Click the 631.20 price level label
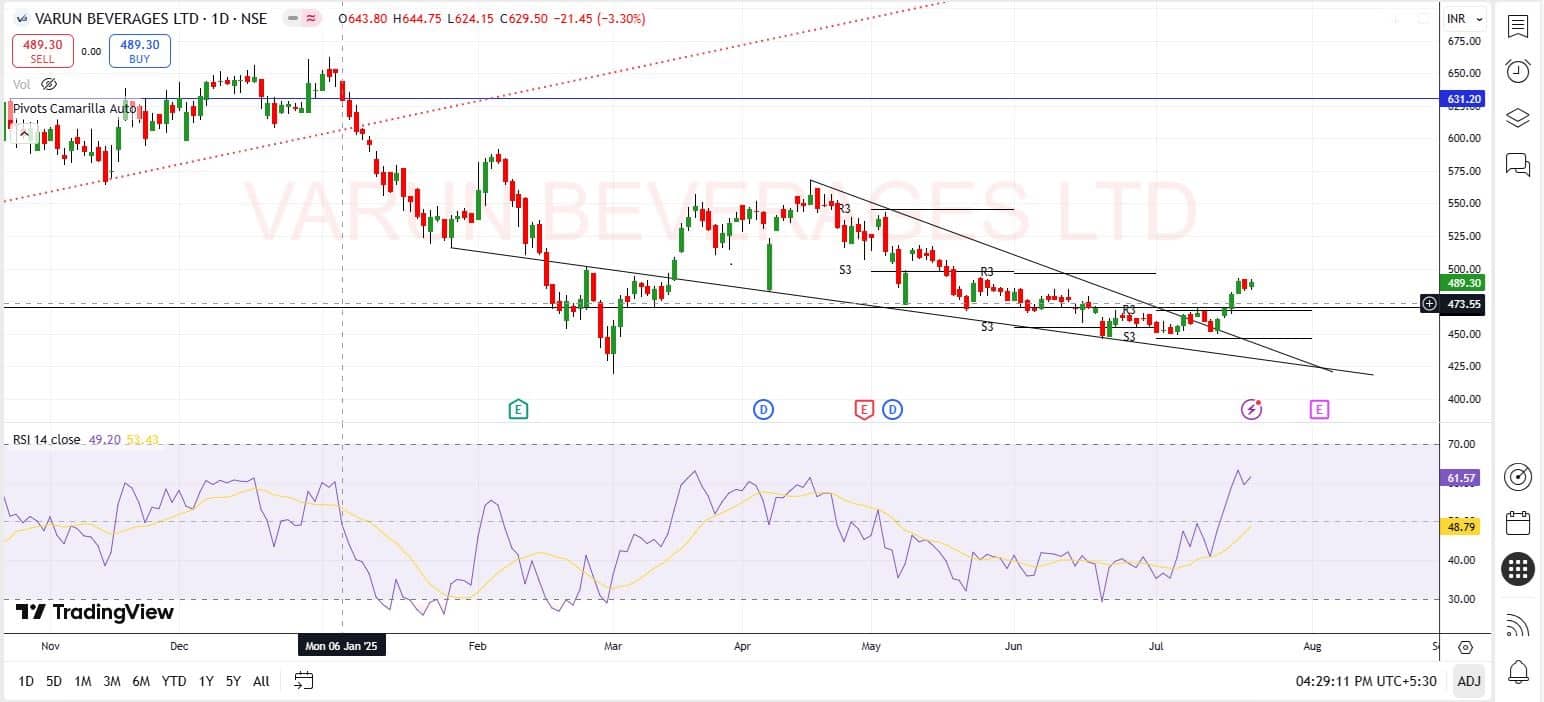 (1464, 99)
